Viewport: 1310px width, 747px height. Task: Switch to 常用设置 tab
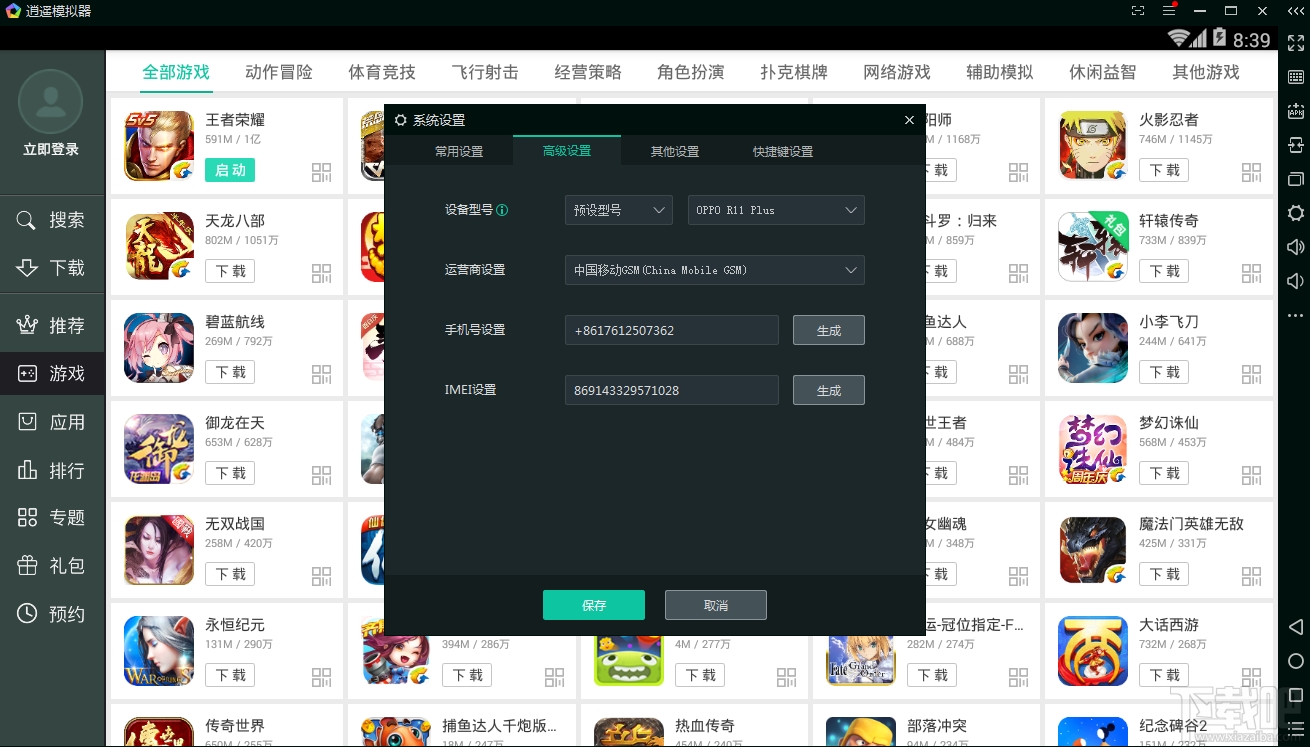(459, 151)
